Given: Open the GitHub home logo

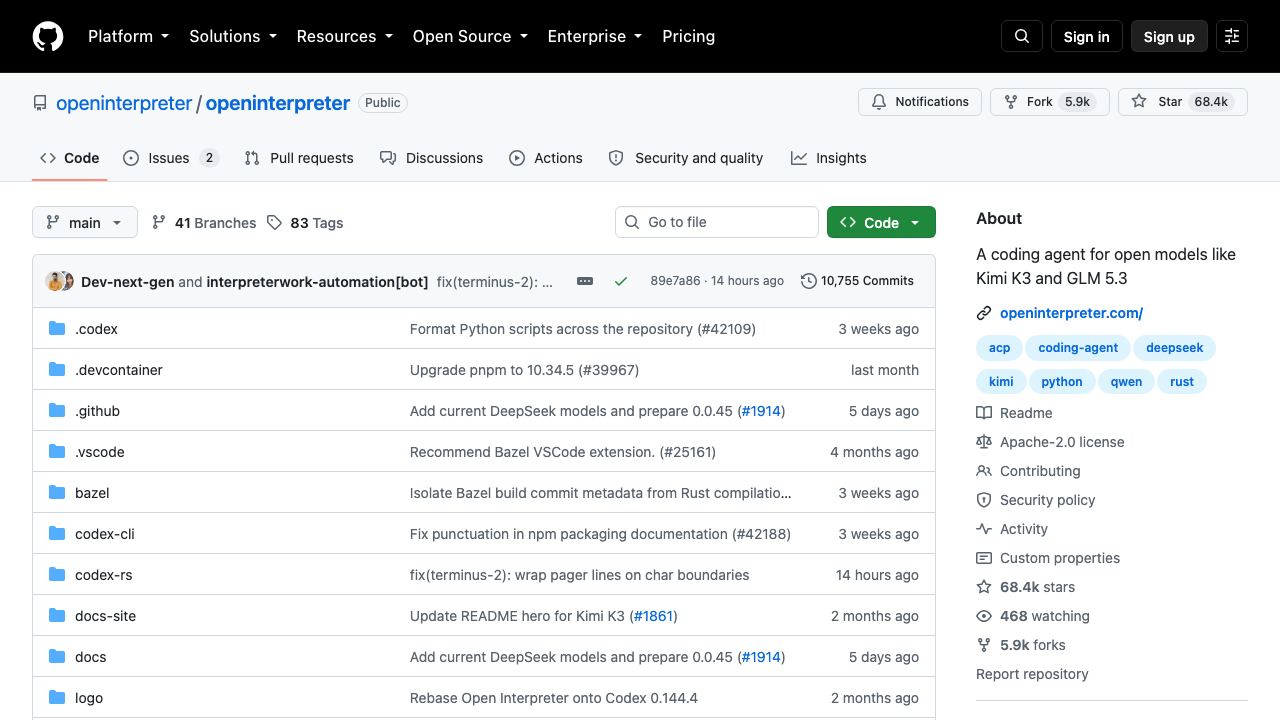Looking at the screenshot, I should click(x=48, y=36).
